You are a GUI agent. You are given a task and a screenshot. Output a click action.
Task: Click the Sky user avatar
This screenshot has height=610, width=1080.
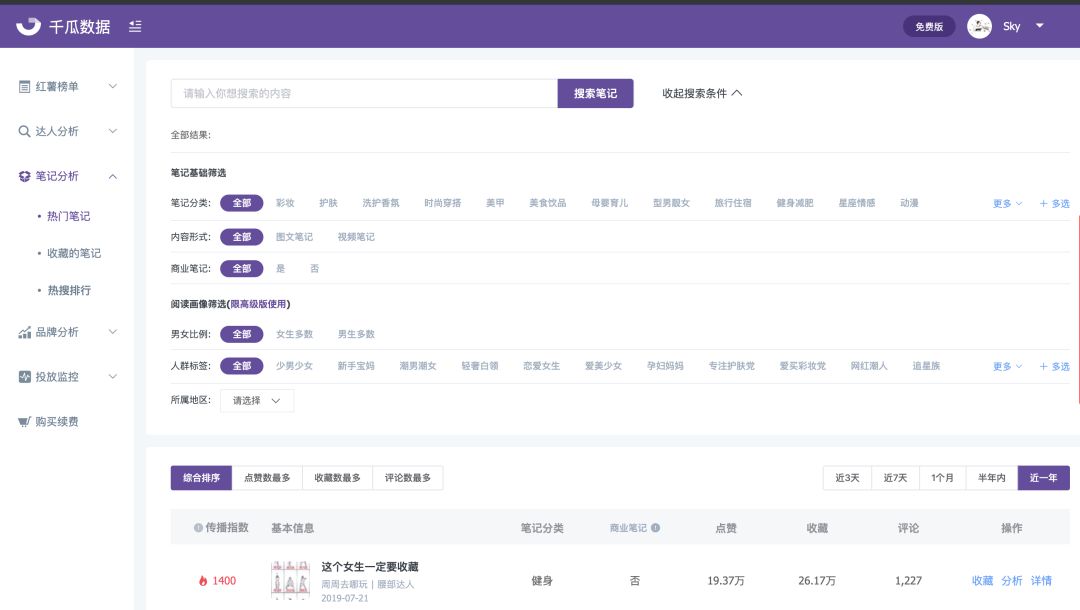[979, 26]
